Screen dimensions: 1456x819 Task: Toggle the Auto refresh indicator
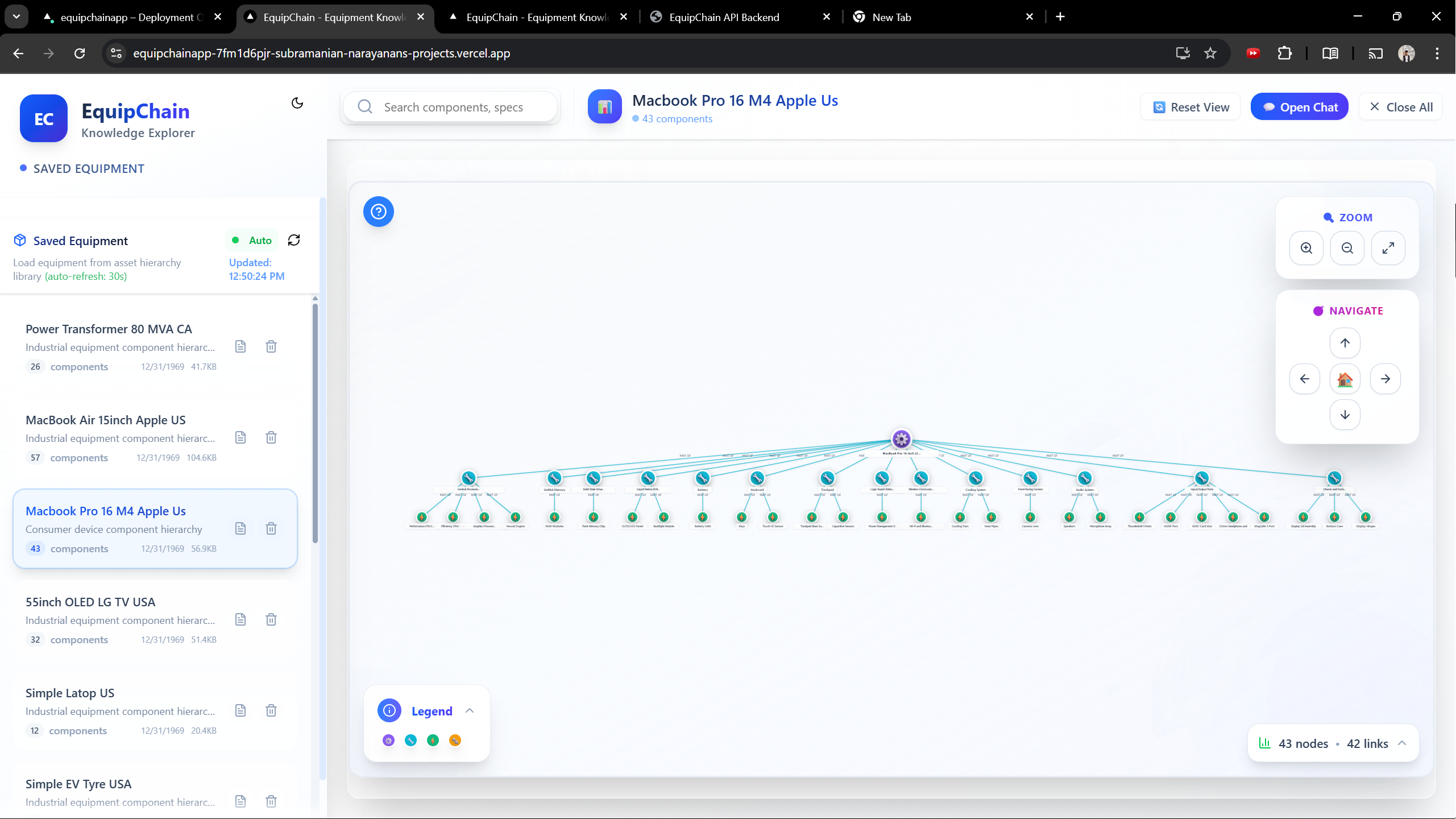tap(252, 241)
